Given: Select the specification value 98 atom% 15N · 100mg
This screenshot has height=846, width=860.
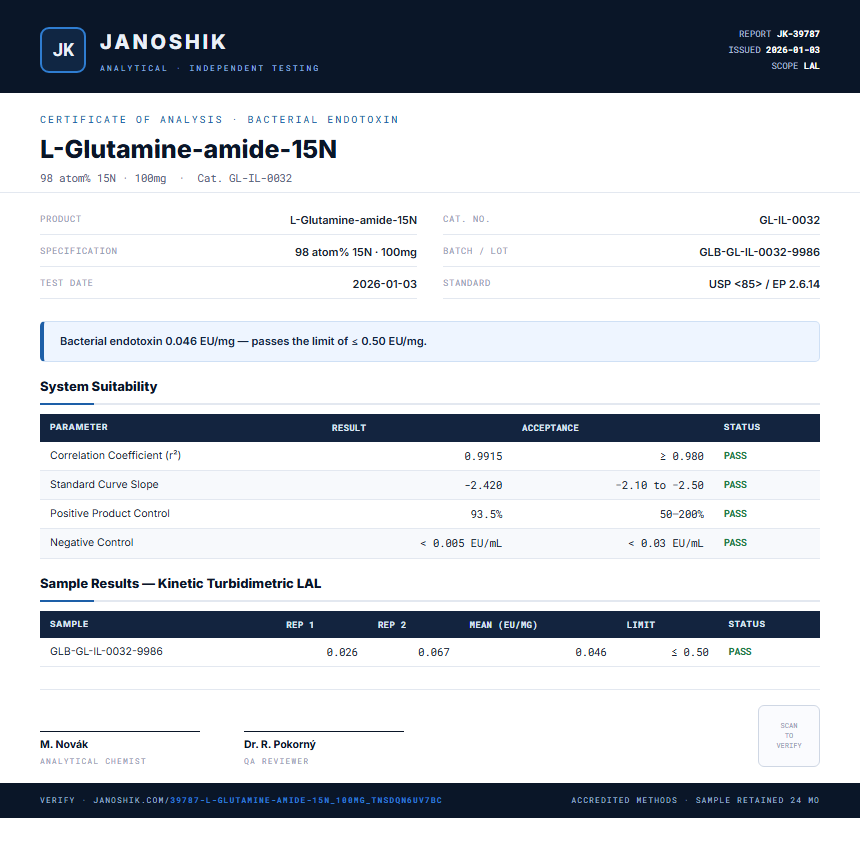Looking at the screenshot, I should [x=356, y=252].
